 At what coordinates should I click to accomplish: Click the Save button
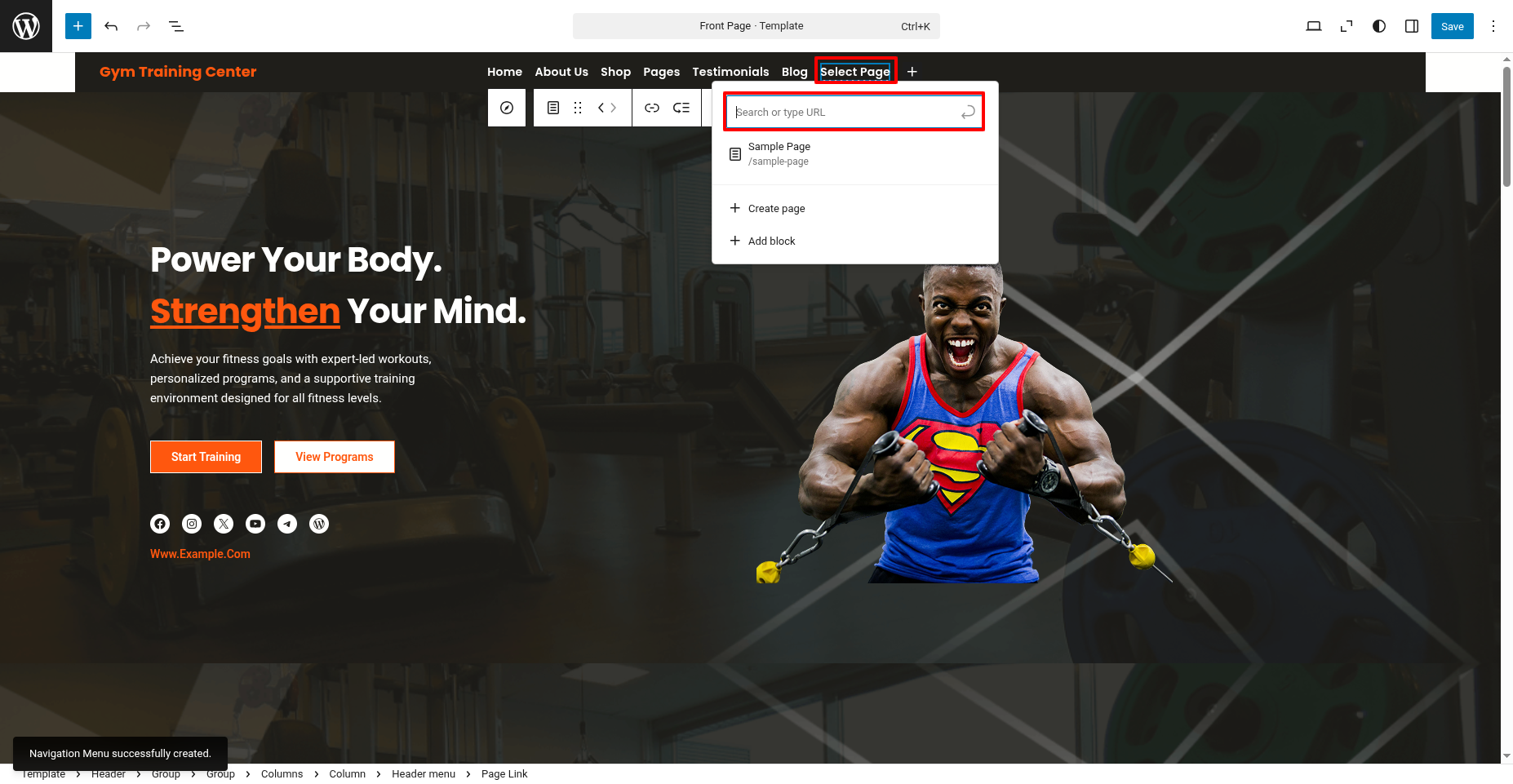click(1452, 26)
